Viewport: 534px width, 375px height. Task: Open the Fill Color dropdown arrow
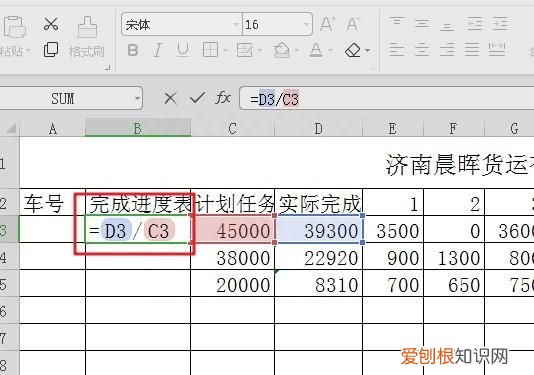[x=297, y=51]
